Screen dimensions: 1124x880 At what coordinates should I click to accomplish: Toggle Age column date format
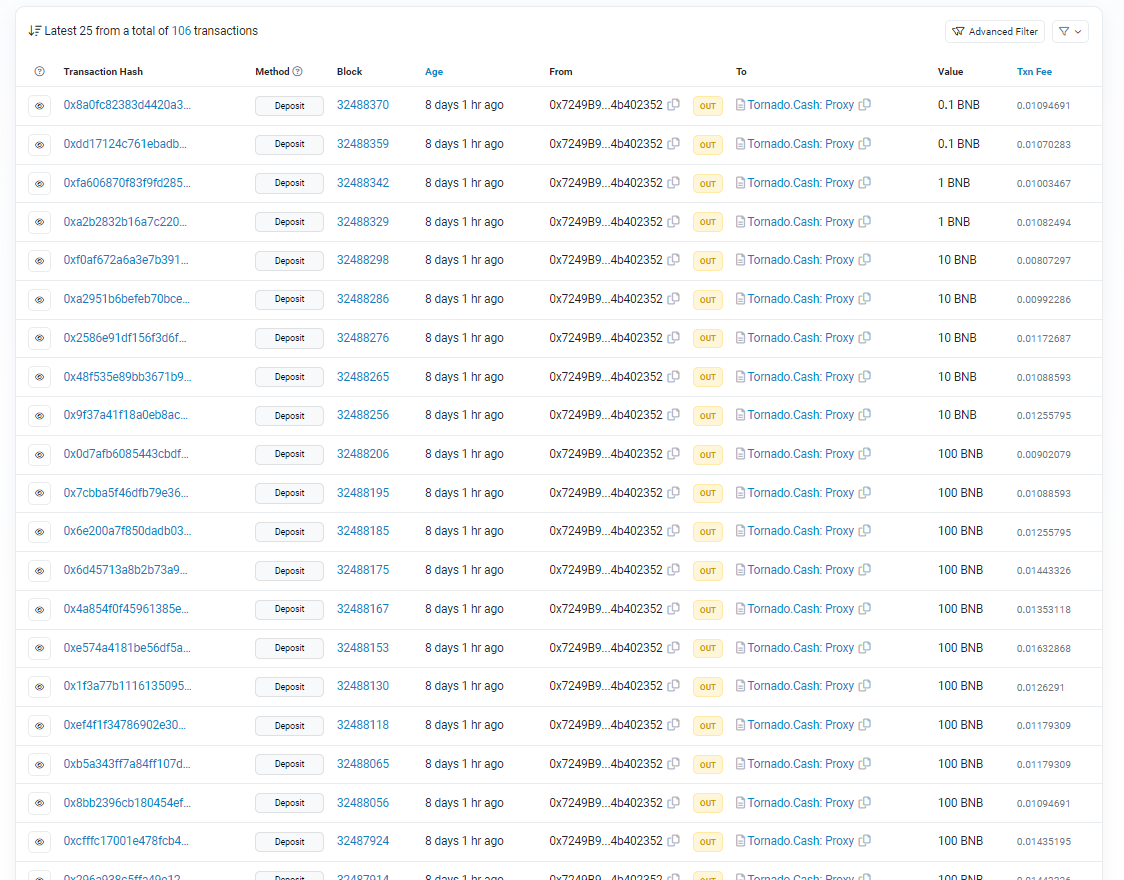[434, 72]
